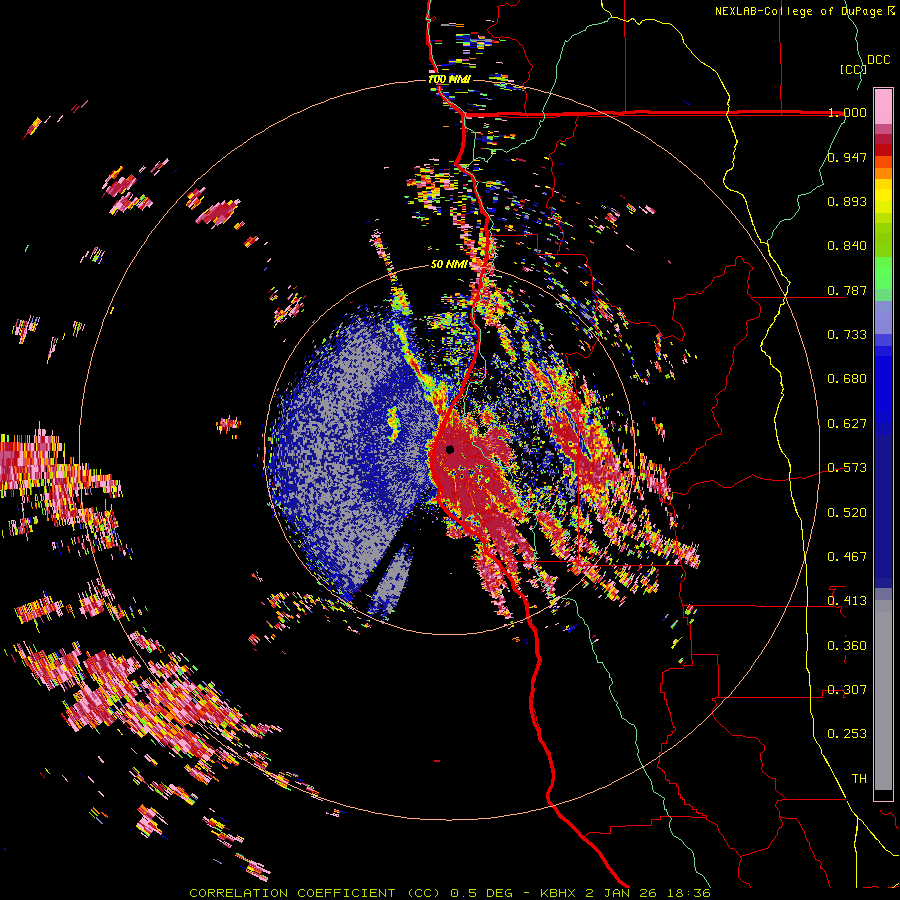Select the 0.947 scale value

coord(847,157)
